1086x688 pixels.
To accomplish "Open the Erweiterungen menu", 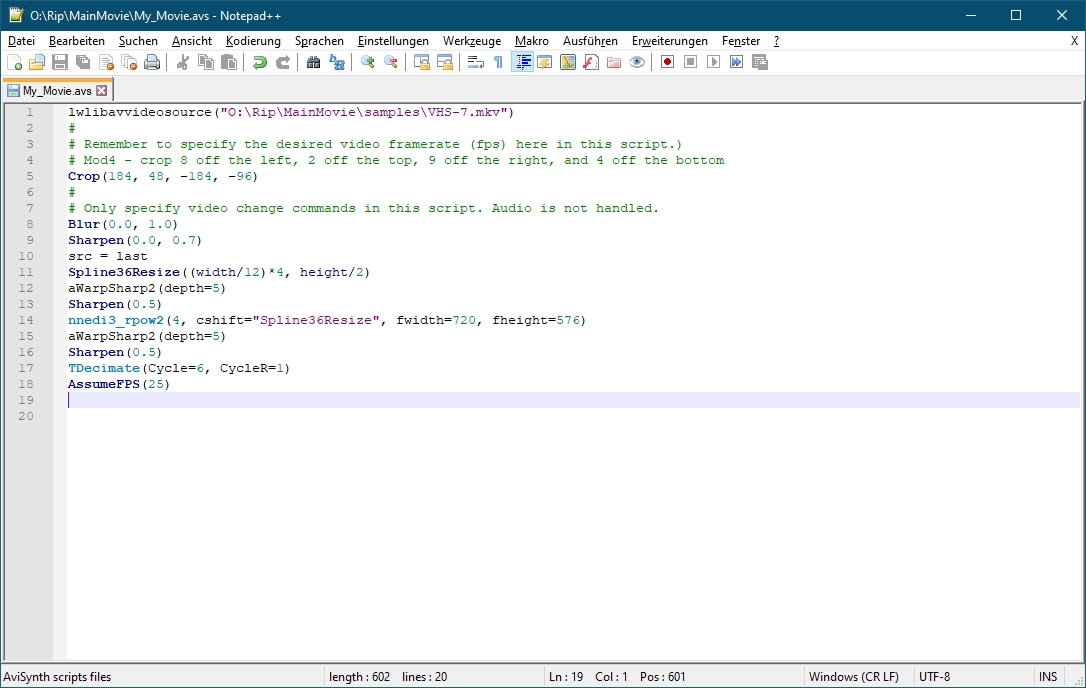I will click(x=669, y=41).
